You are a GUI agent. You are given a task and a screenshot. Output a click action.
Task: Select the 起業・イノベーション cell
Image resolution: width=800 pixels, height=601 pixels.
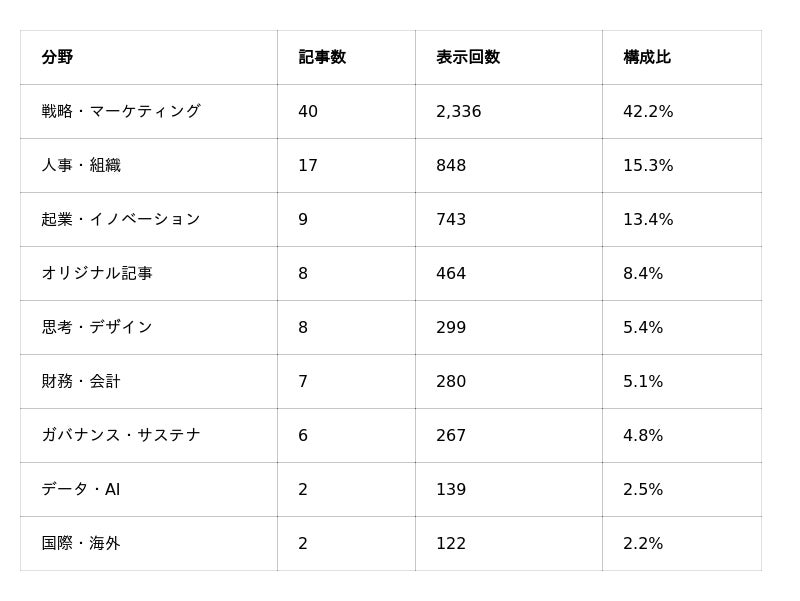coord(148,219)
